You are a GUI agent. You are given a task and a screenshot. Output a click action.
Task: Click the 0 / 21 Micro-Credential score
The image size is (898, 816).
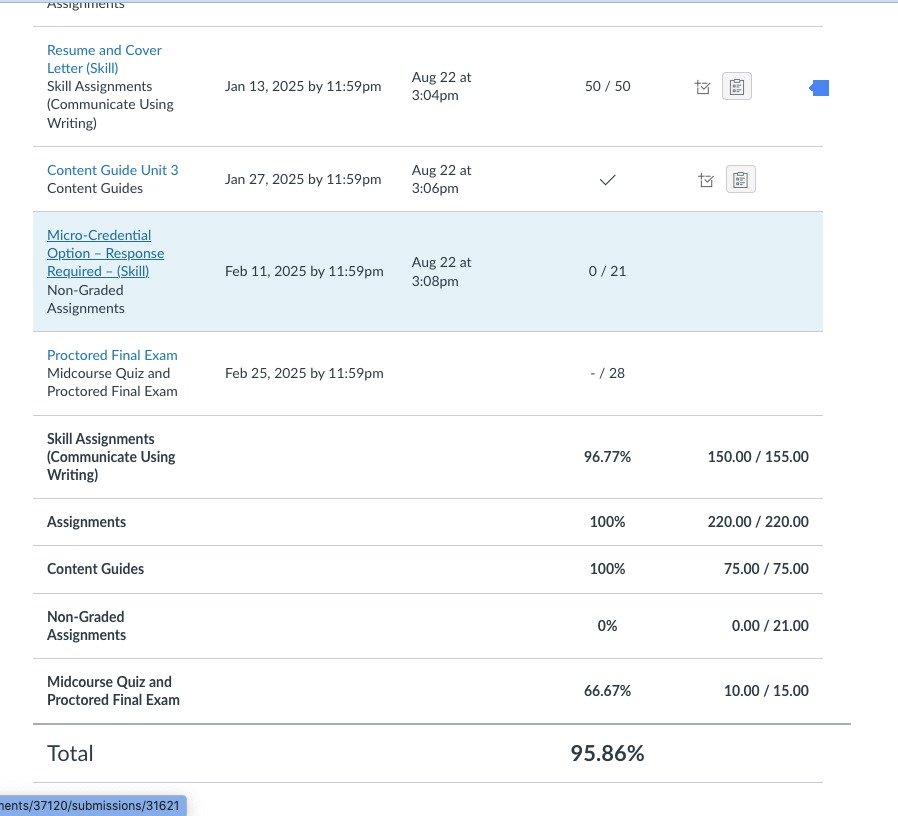(607, 271)
